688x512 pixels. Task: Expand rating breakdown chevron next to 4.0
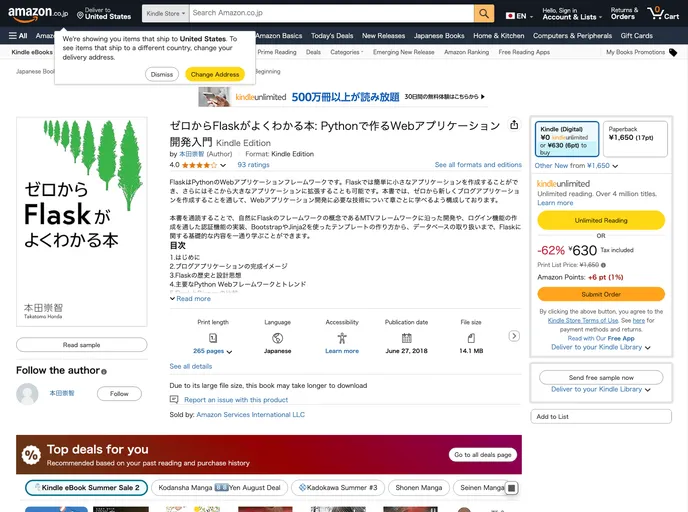[x=223, y=165]
